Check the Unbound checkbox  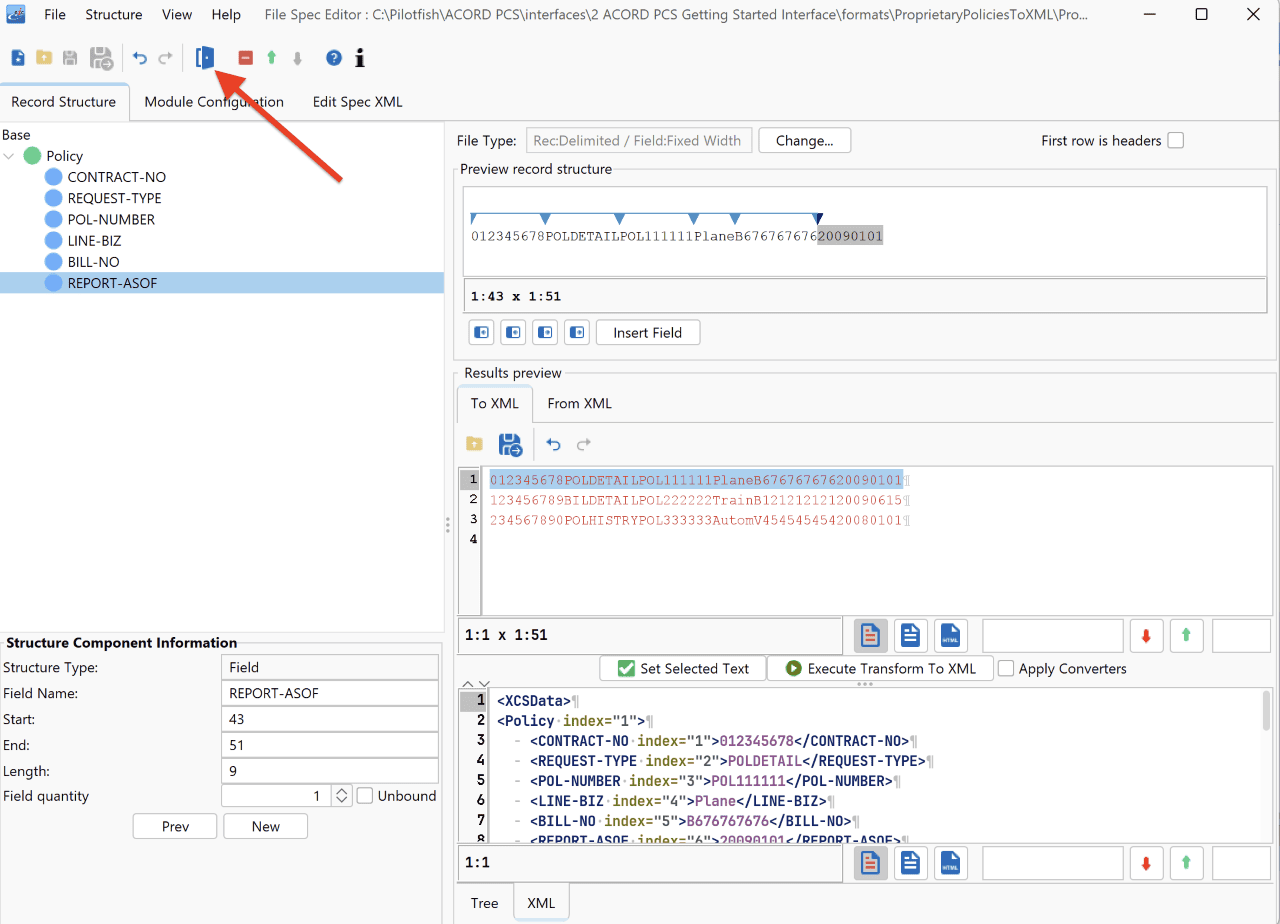tap(365, 796)
